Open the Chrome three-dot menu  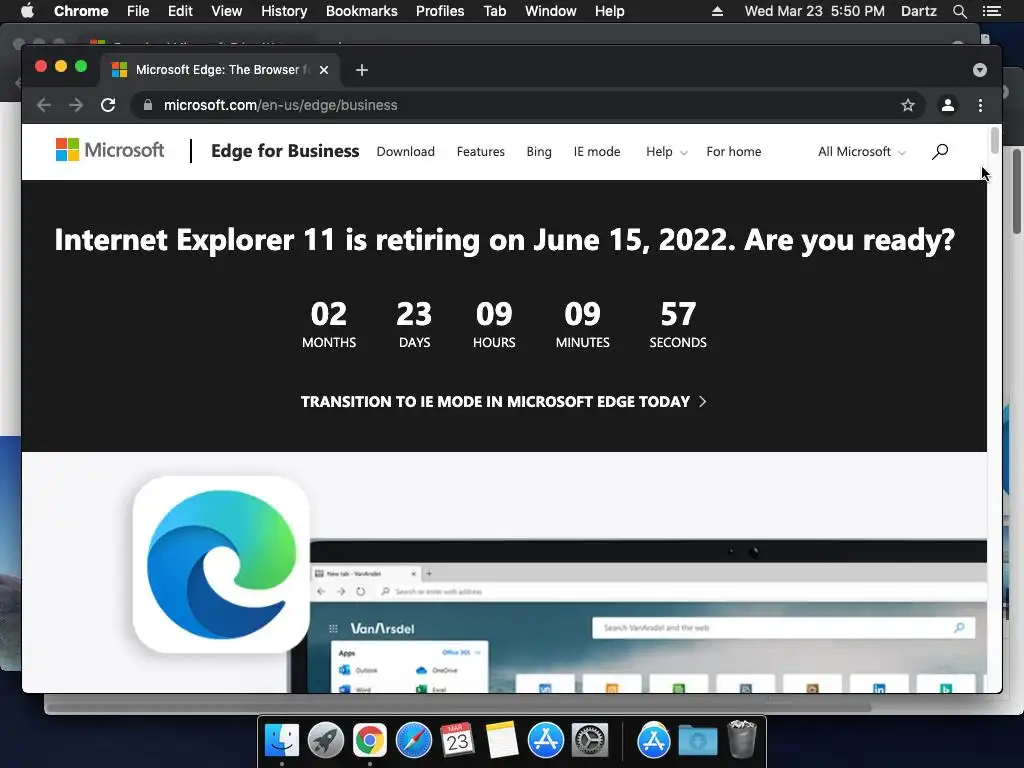[x=980, y=105]
